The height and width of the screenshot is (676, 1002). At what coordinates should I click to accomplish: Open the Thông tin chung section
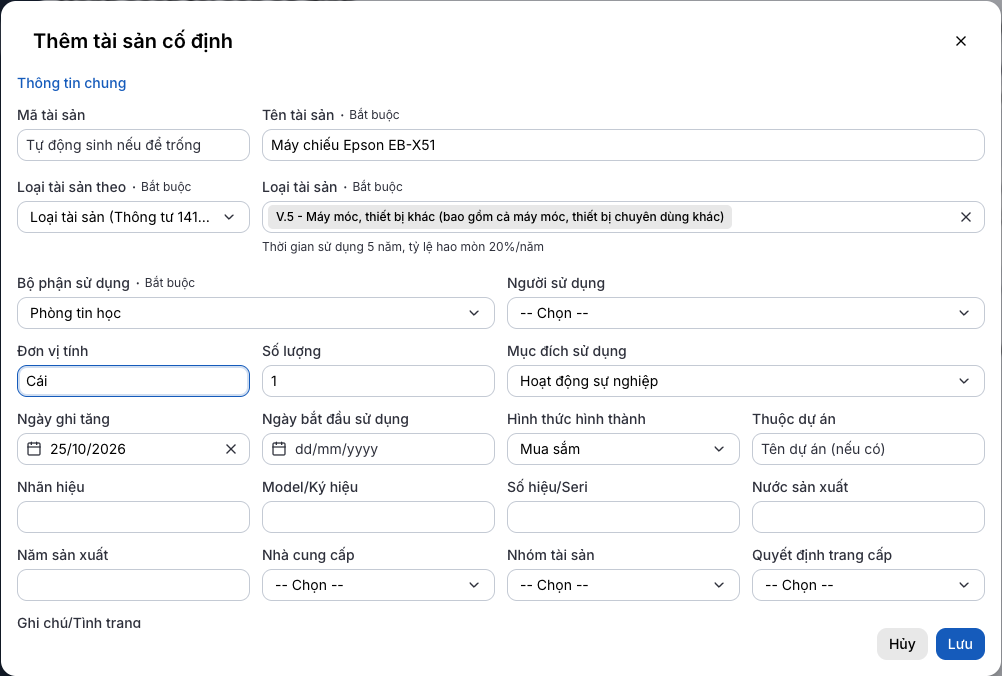click(72, 83)
